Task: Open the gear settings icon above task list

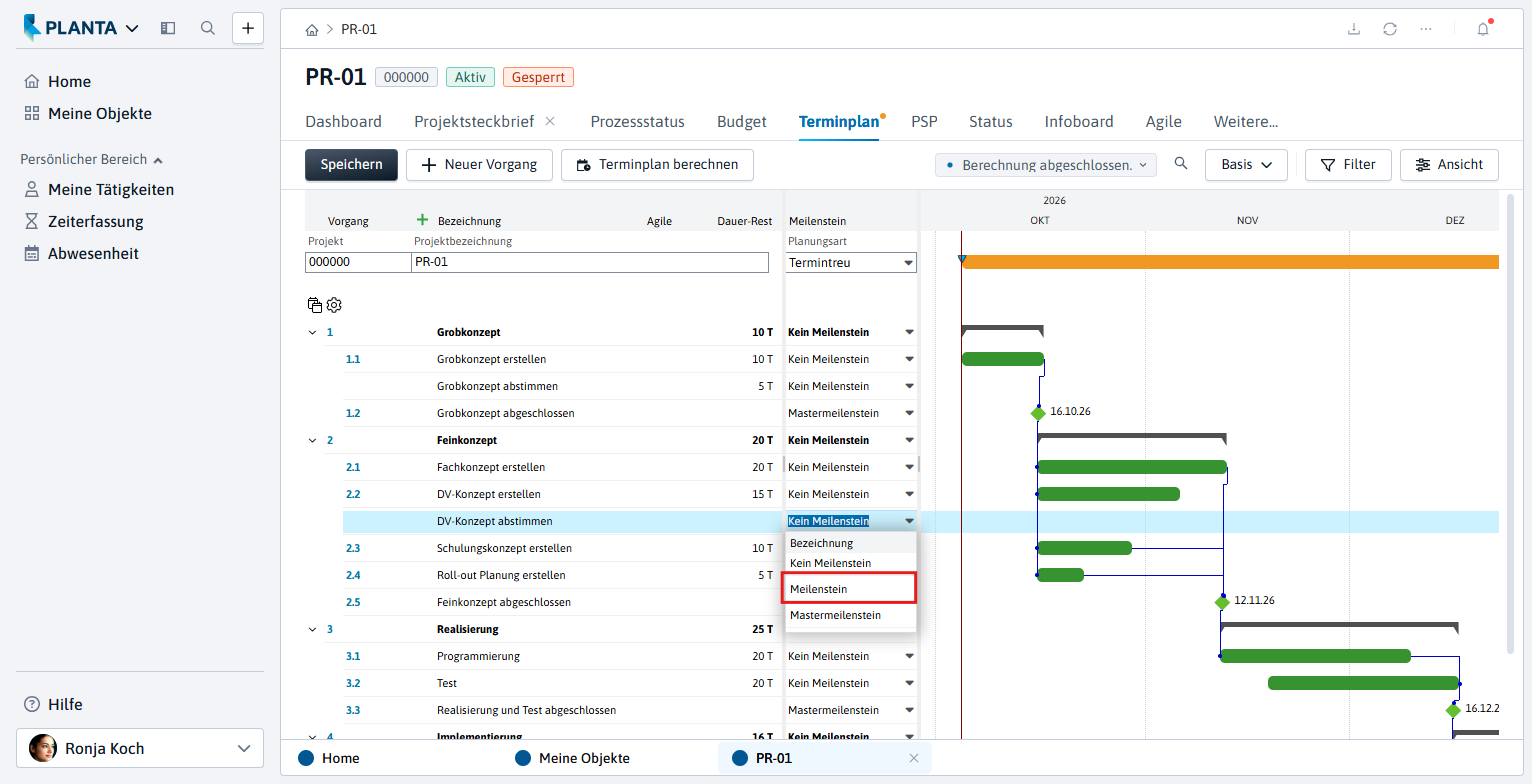Action: tap(334, 305)
